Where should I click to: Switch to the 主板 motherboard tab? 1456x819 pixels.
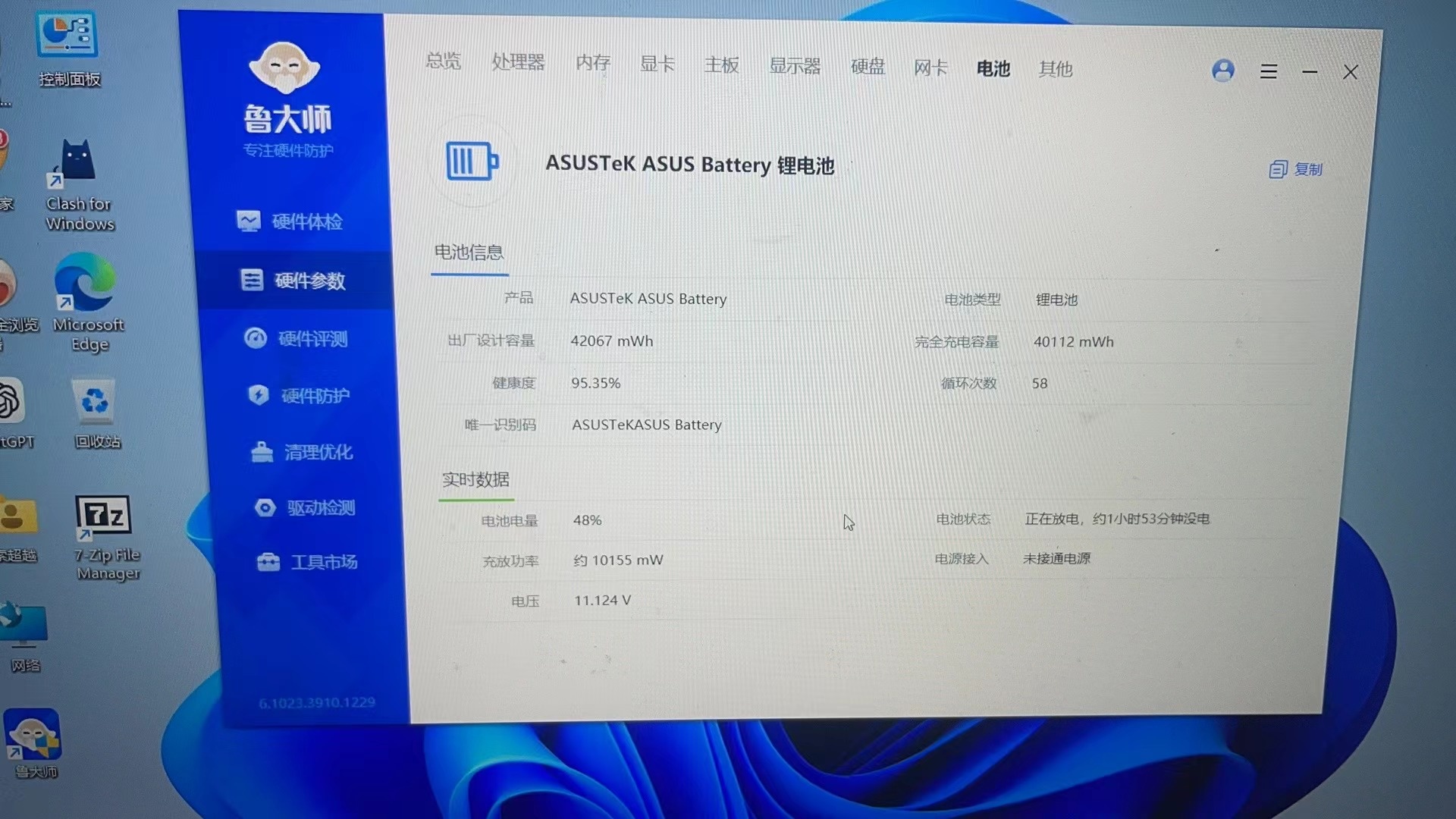pyautogui.click(x=721, y=65)
